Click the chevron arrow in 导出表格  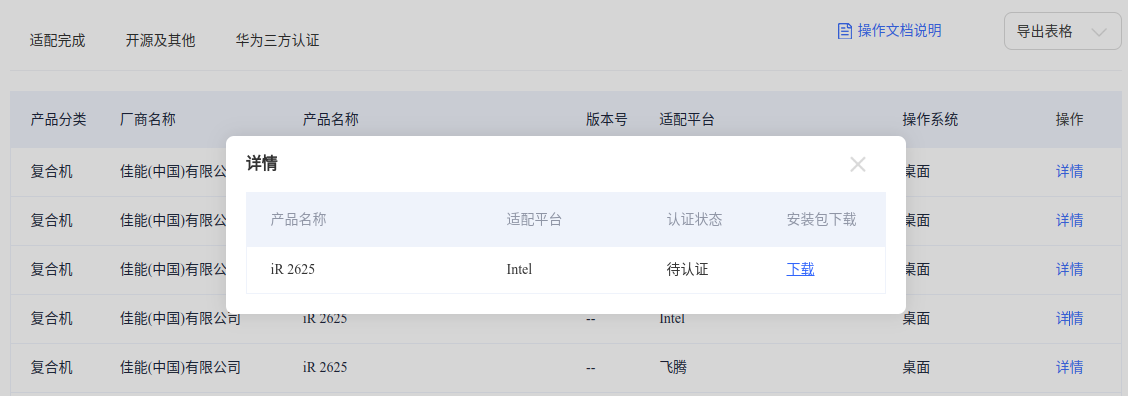(1099, 32)
